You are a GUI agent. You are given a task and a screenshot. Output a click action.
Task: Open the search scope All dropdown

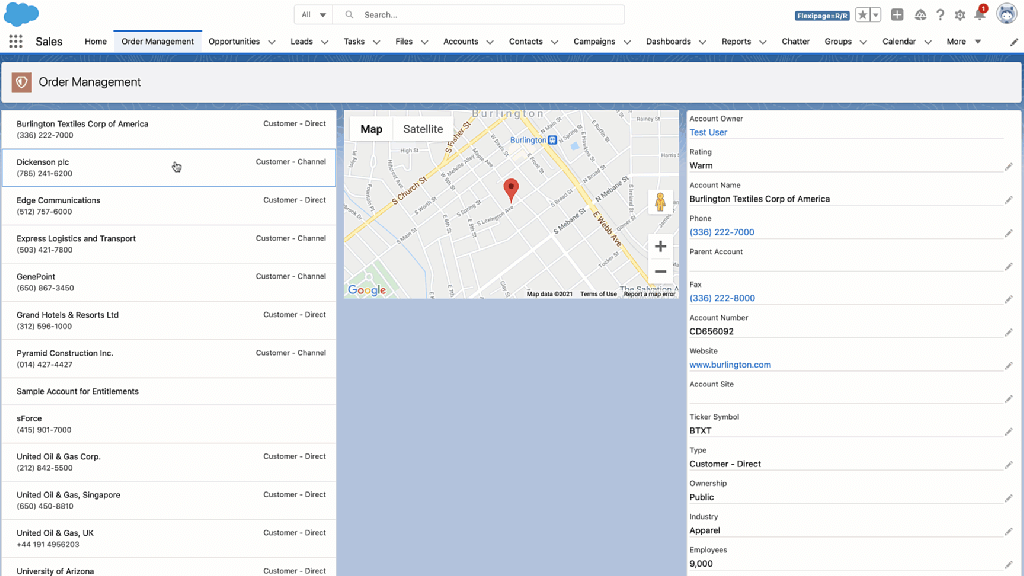point(313,15)
